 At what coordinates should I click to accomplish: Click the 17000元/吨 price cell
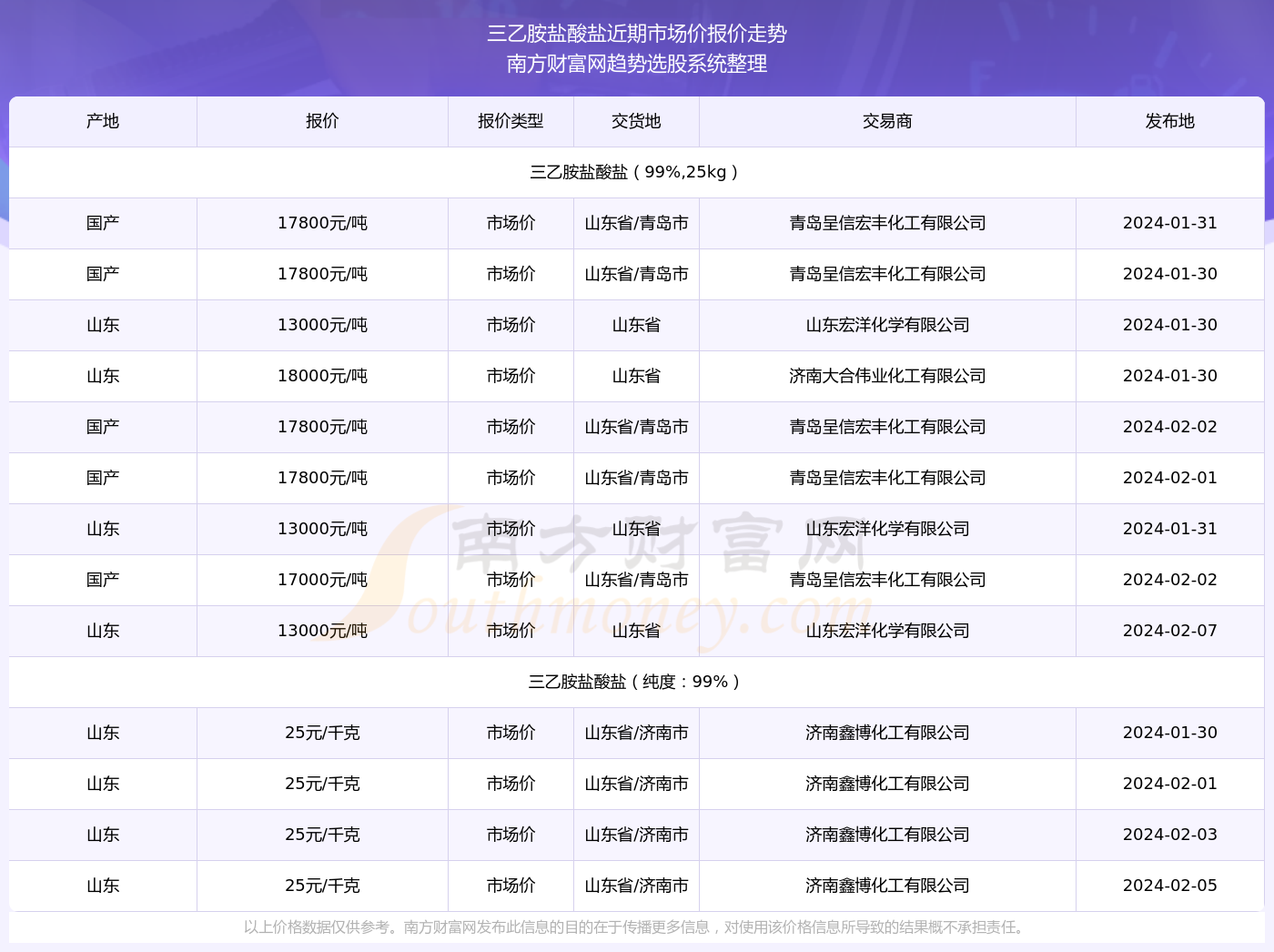point(322,580)
